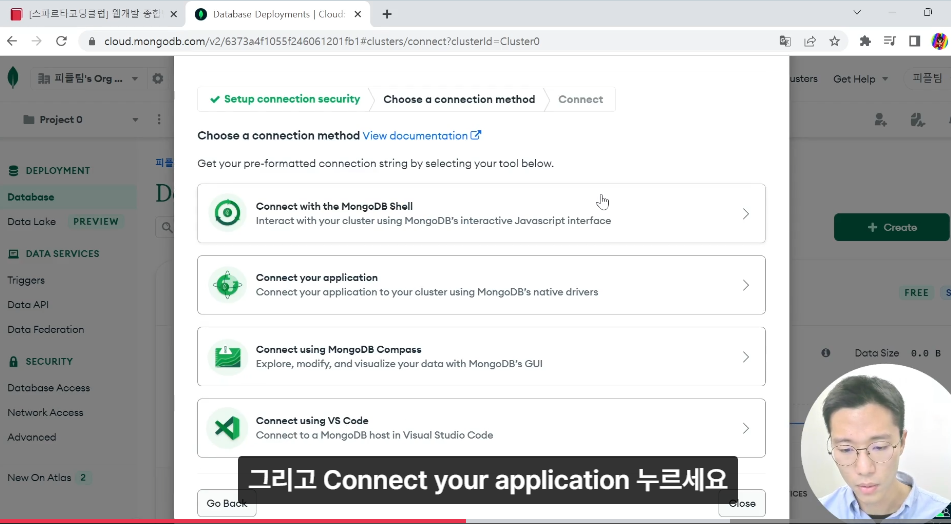Open Database in sidebar
The height and width of the screenshot is (524, 951).
click(30, 197)
